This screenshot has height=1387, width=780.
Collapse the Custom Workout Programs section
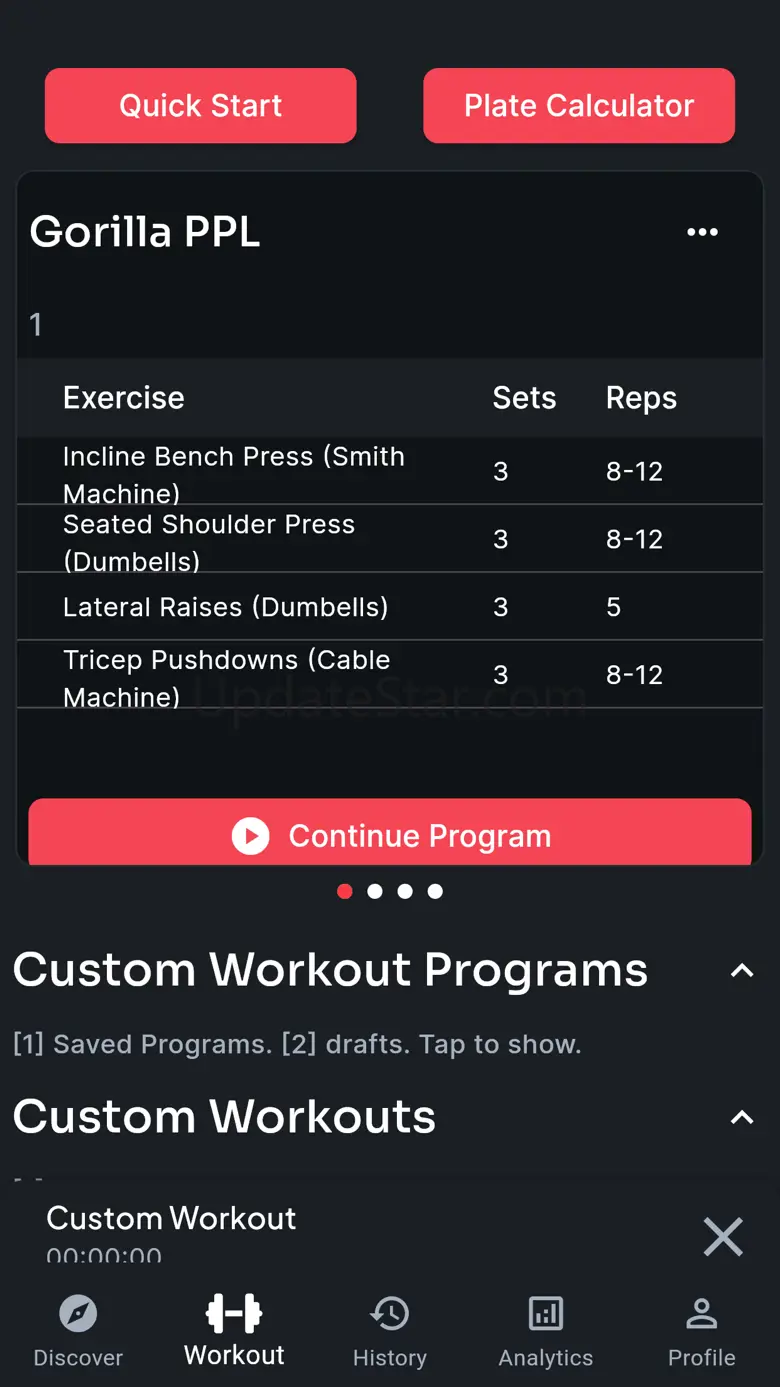coord(742,970)
